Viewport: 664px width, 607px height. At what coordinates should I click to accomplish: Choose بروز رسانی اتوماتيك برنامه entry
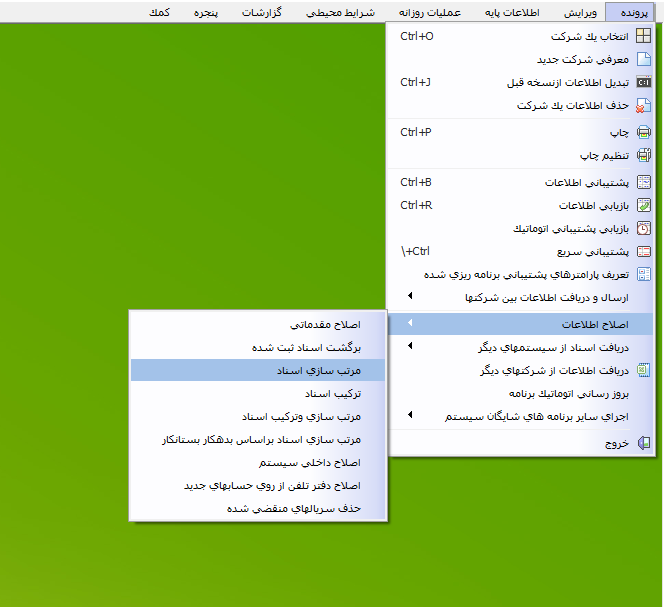(520, 394)
